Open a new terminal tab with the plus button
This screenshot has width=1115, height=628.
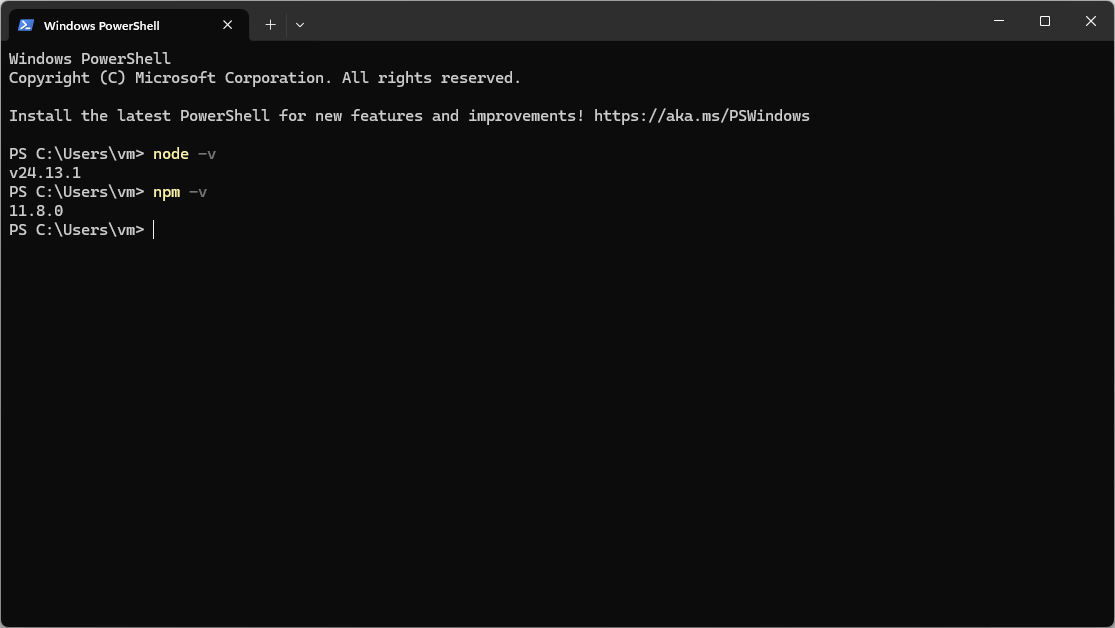269,24
